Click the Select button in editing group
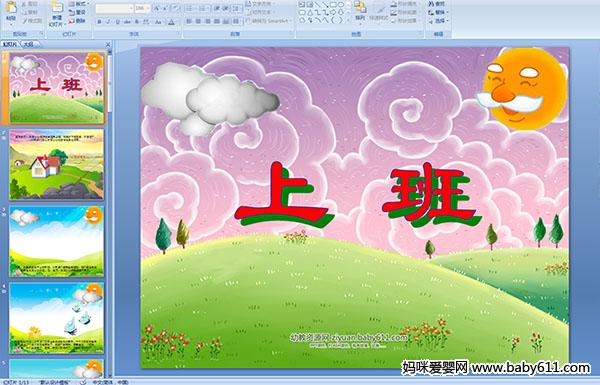This screenshot has width=600, height=385. [x=437, y=21]
